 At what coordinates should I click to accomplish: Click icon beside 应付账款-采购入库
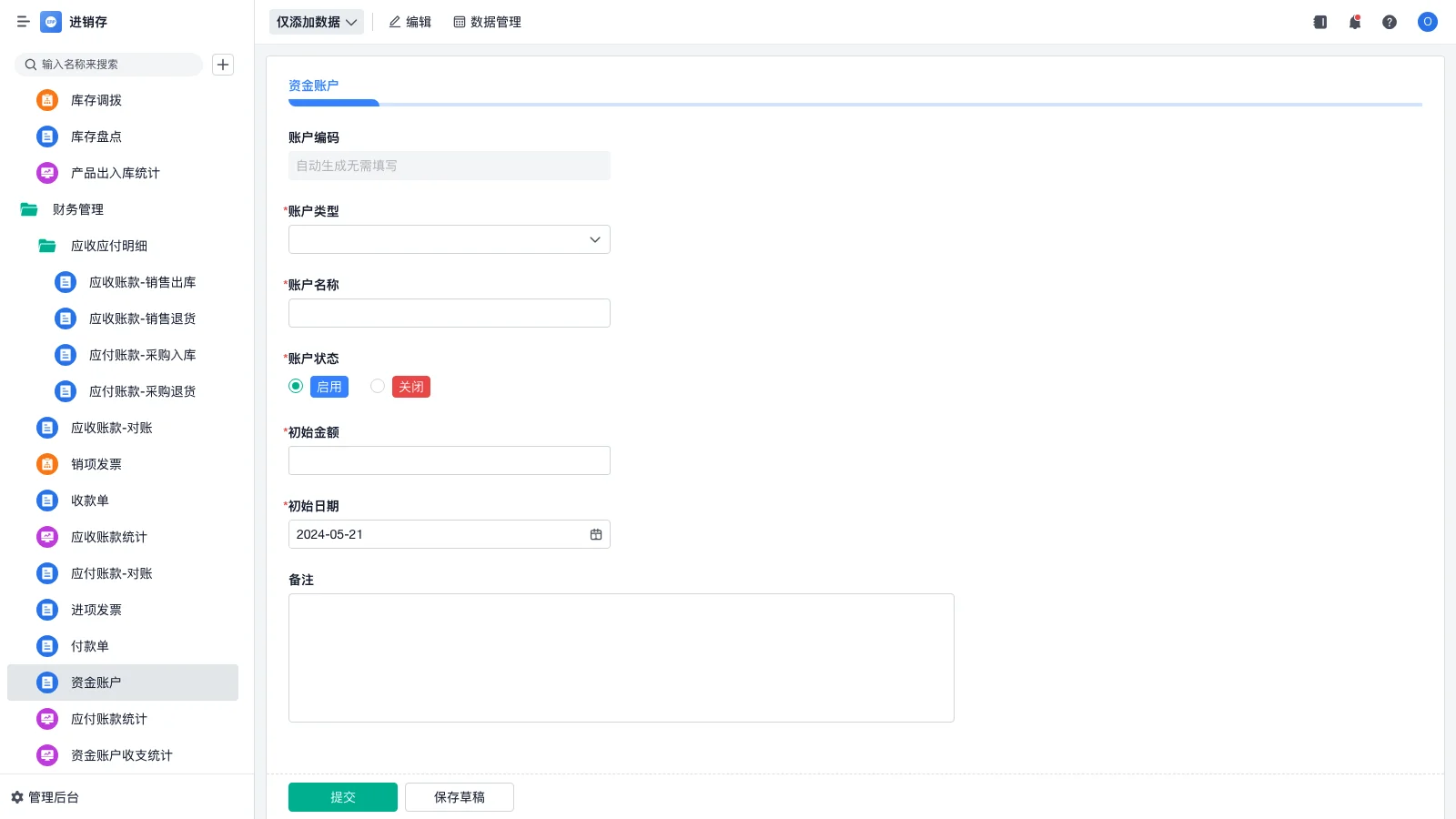pos(66,355)
